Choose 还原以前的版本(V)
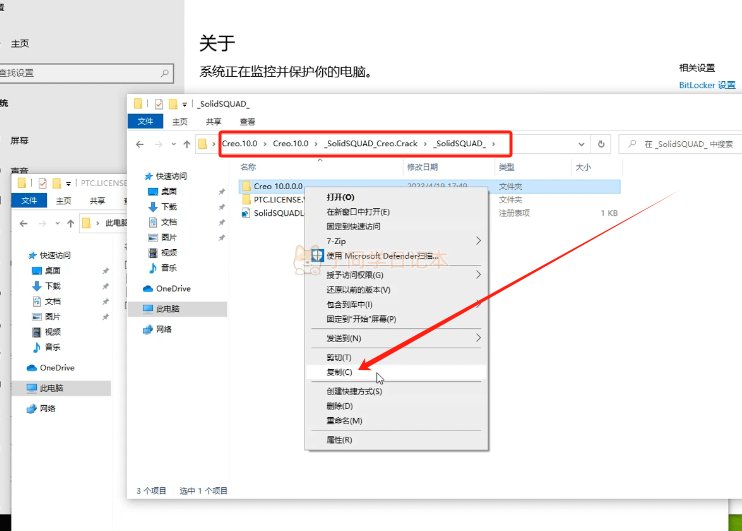The height and width of the screenshot is (531, 742). (397, 290)
